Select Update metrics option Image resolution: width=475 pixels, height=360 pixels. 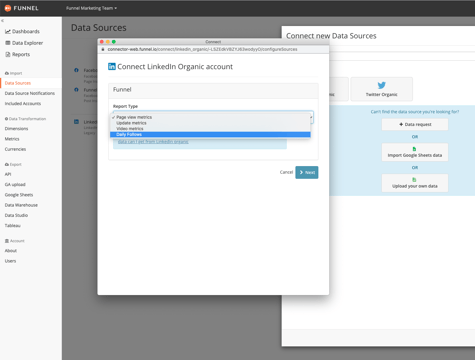click(210, 123)
